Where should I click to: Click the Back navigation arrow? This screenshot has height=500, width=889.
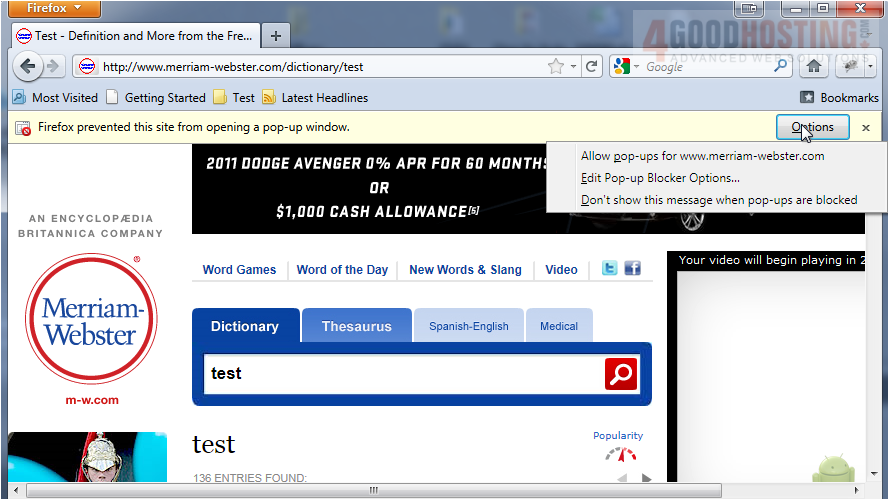click(x=27, y=67)
